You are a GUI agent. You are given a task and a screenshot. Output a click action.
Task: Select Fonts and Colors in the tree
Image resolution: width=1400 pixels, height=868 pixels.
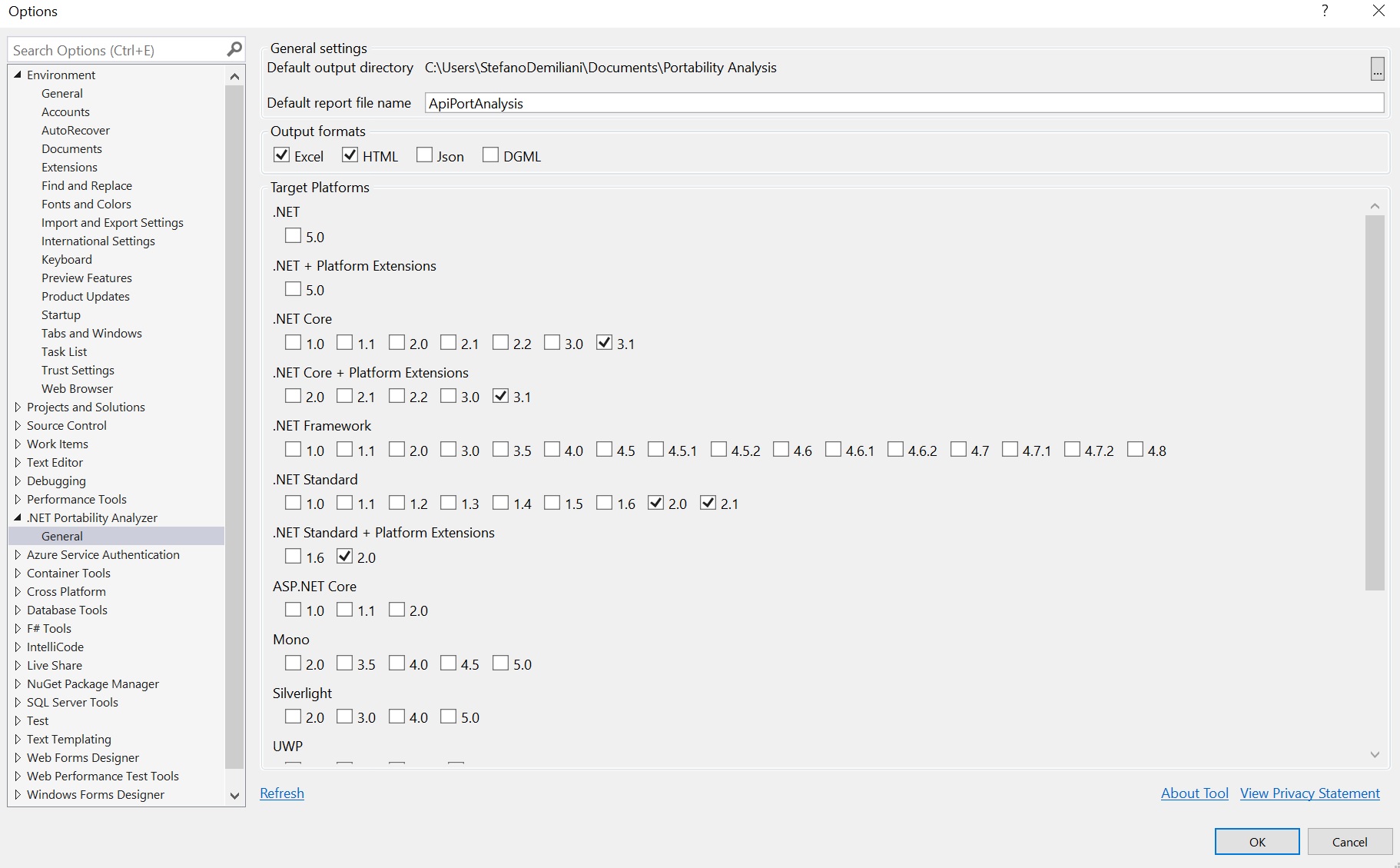[86, 204]
